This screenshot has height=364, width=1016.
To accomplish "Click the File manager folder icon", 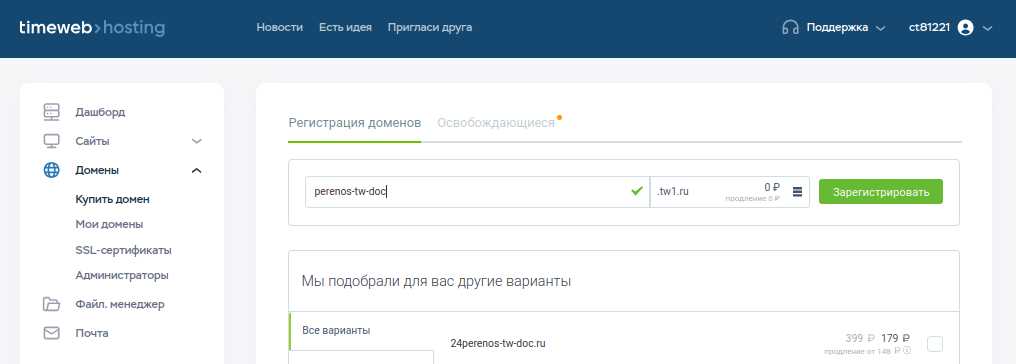I will 51,304.
